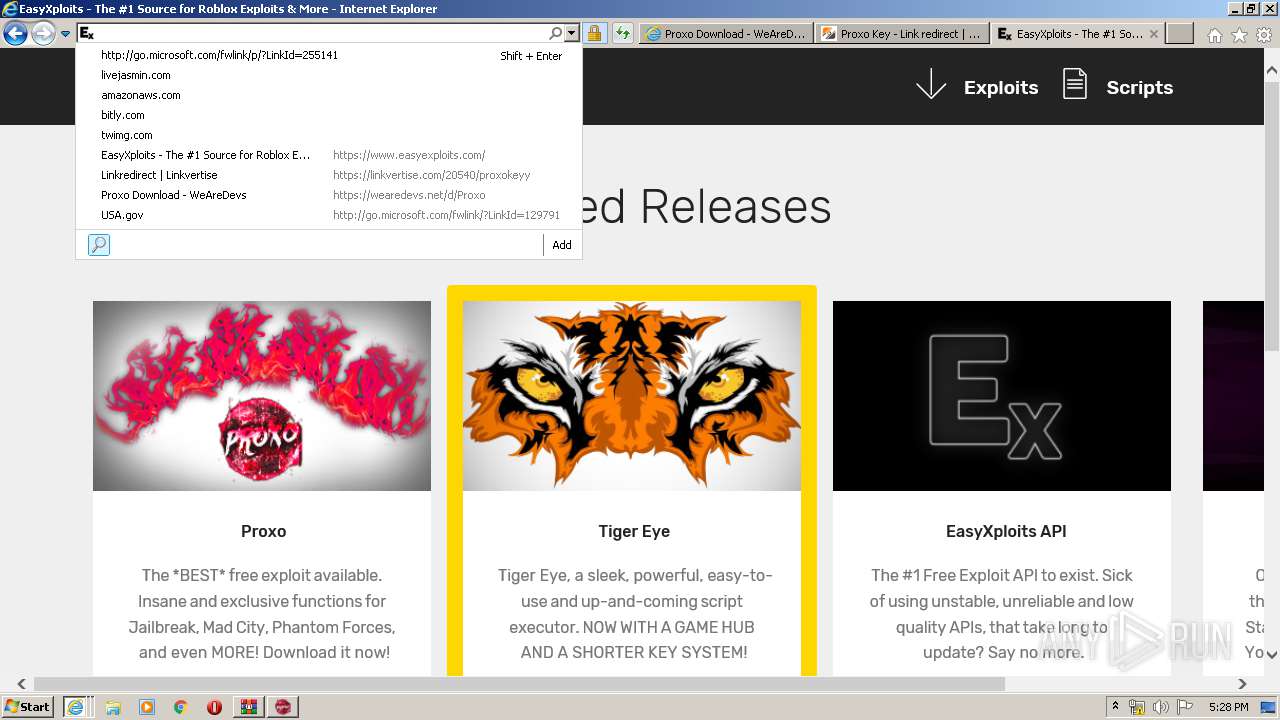Open the Scripts navigation link
The image size is (1280, 720).
[1139, 88]
